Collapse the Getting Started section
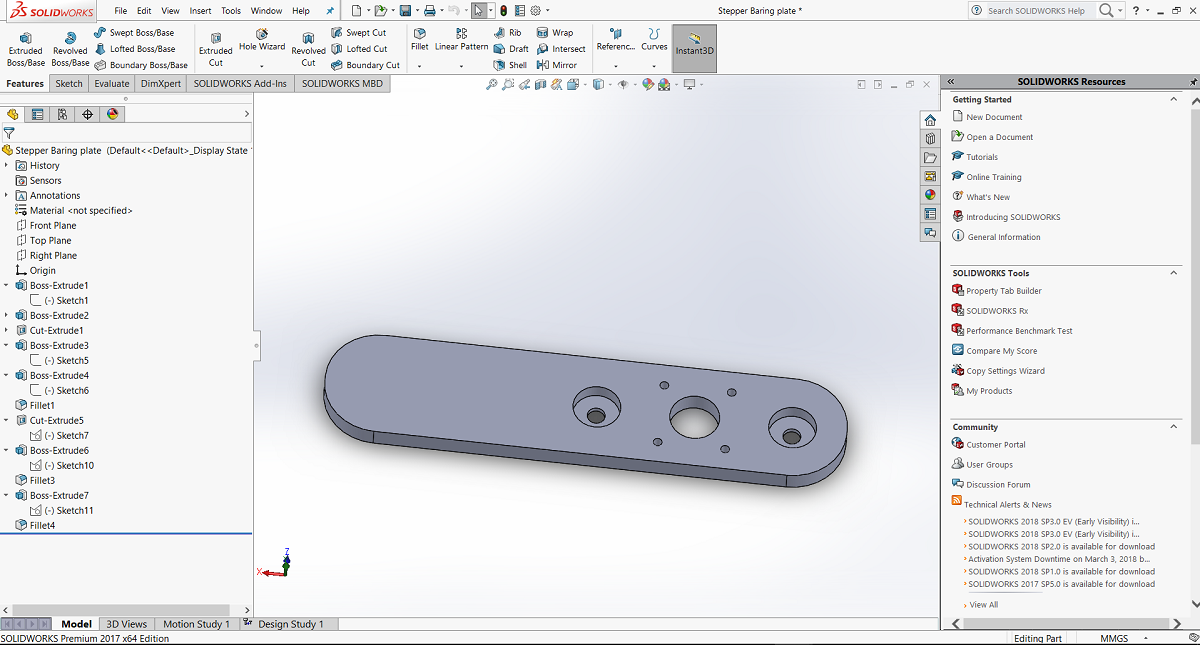This screenshot has width=1200, height=645. coord(1174,99)
